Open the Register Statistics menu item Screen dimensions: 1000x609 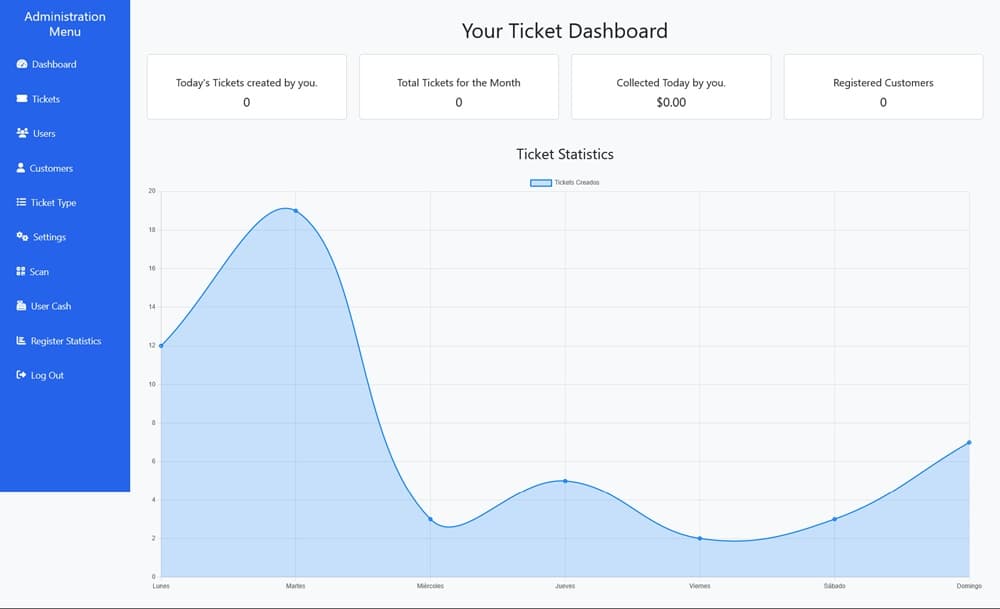point(66,341)
